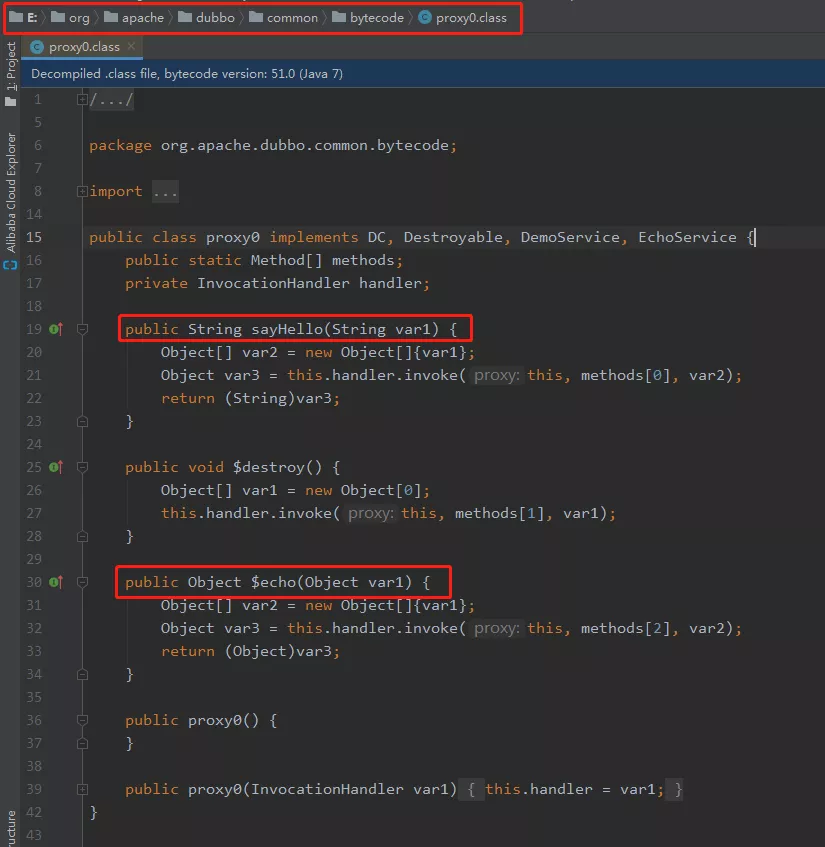Click the class icon on proxy0.class tab

coord(37,47)
